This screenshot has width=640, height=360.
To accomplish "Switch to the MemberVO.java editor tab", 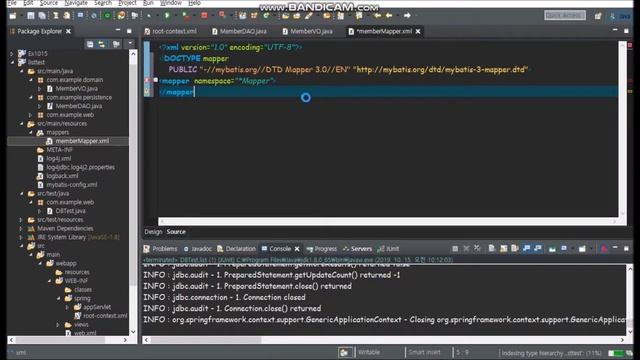I will coord(308,31).
